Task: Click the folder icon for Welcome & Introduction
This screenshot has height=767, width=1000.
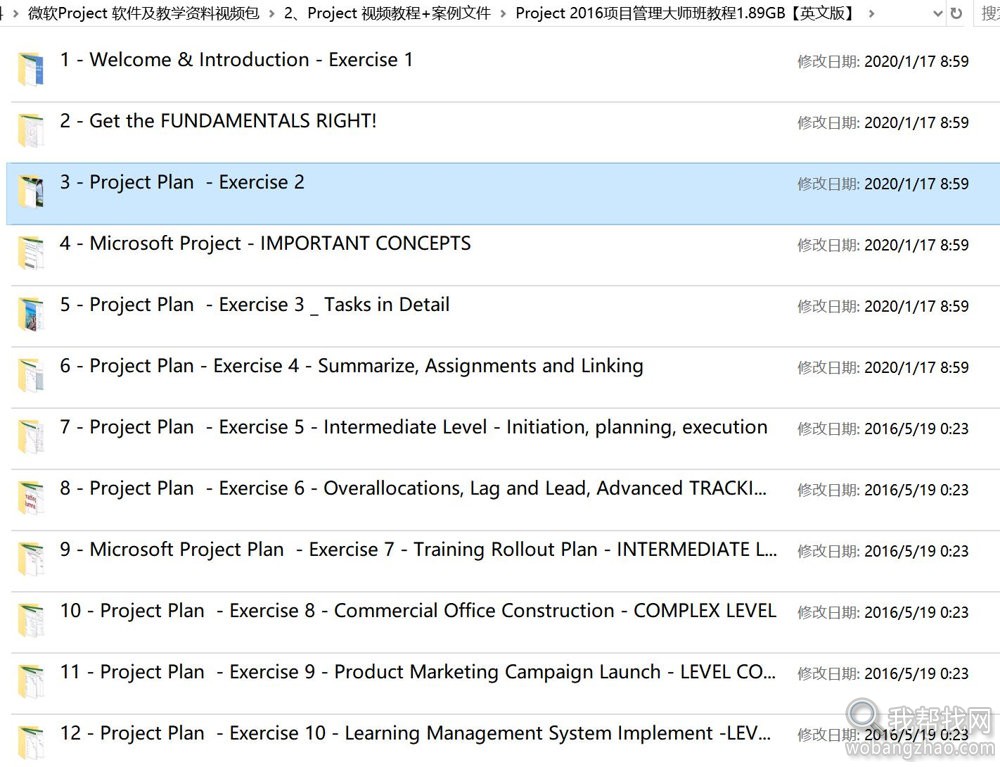Action: [x=31, y=69]
